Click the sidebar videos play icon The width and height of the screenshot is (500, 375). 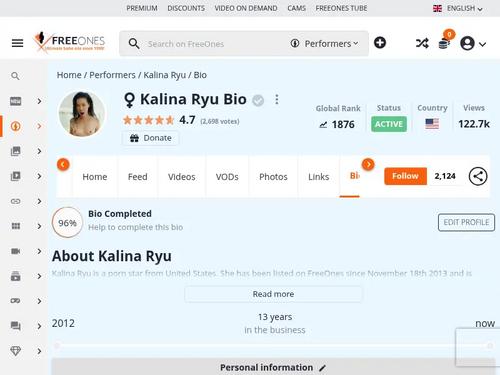(16, 176)
